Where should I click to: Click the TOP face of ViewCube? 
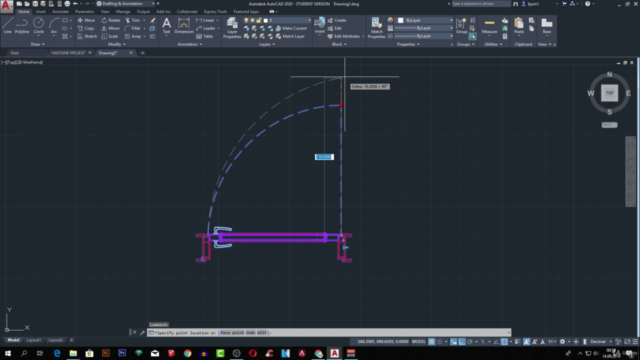pos(609,93)
